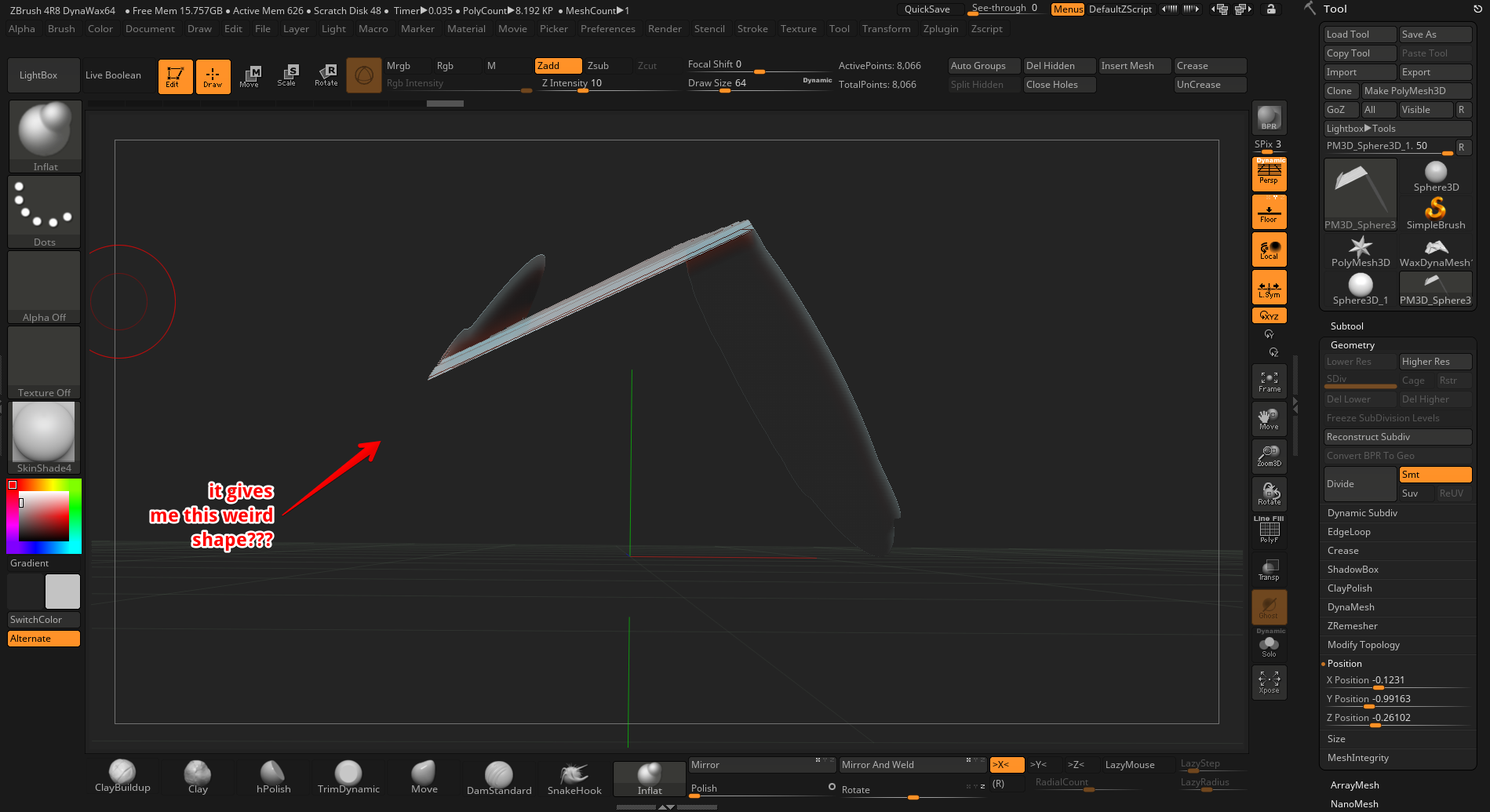Click the BPR render icon
The image size is (1490, 812).
pyautogui.click(x=1269, y=118)
